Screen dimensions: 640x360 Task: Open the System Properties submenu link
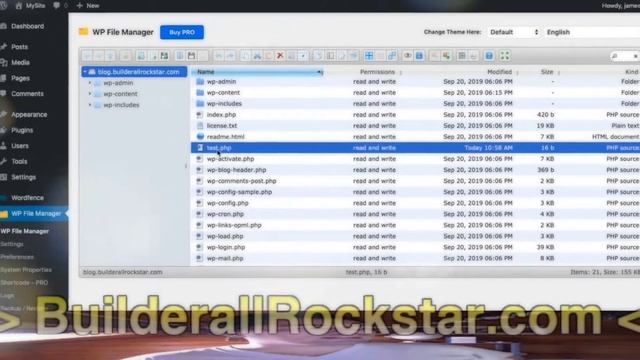click(26, 270)
